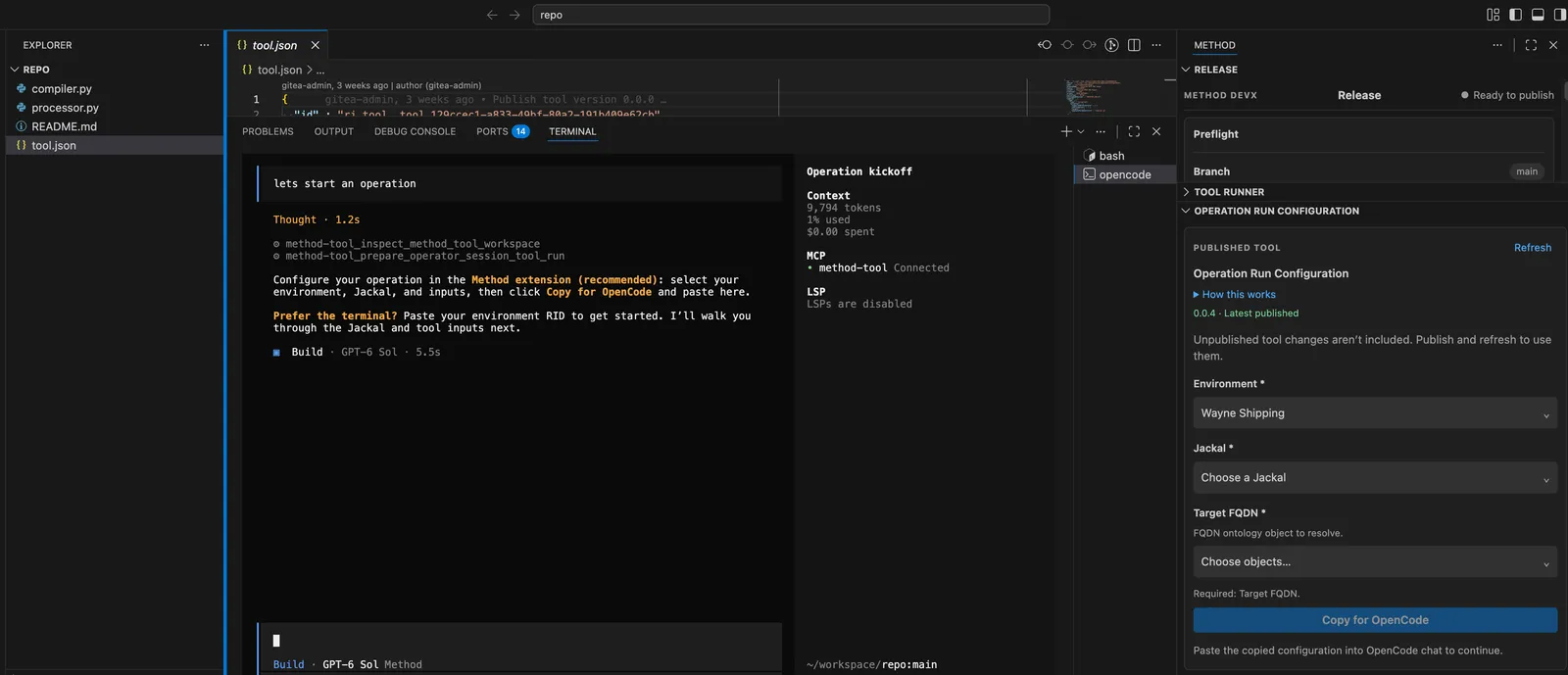This screenshot has height=675, width=1568.
Task: Open terminal panel more actions ellipsis
Action: 1101,131
